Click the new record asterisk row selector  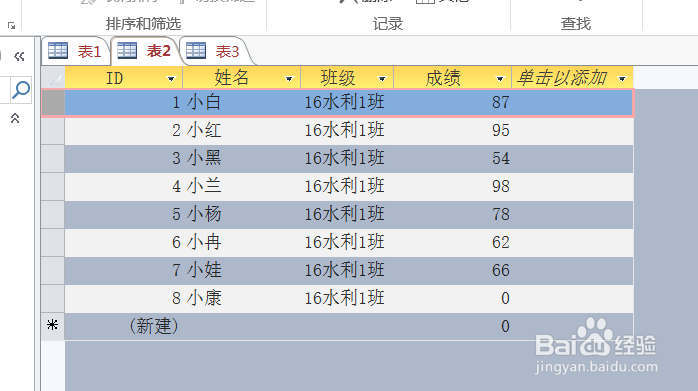tap(53, 326)
